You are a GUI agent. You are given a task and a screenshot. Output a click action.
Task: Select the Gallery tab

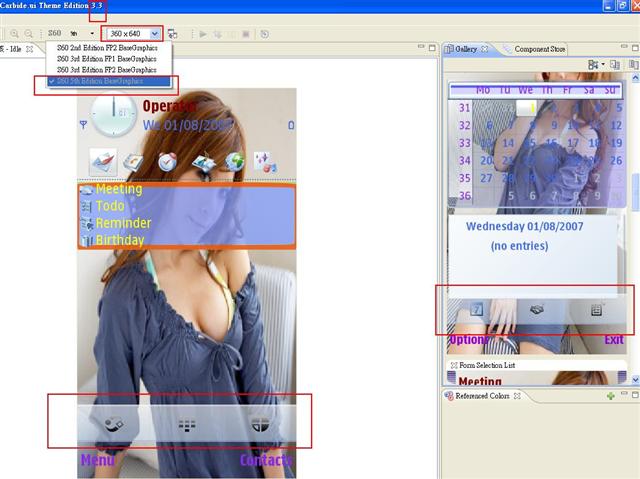465,49
